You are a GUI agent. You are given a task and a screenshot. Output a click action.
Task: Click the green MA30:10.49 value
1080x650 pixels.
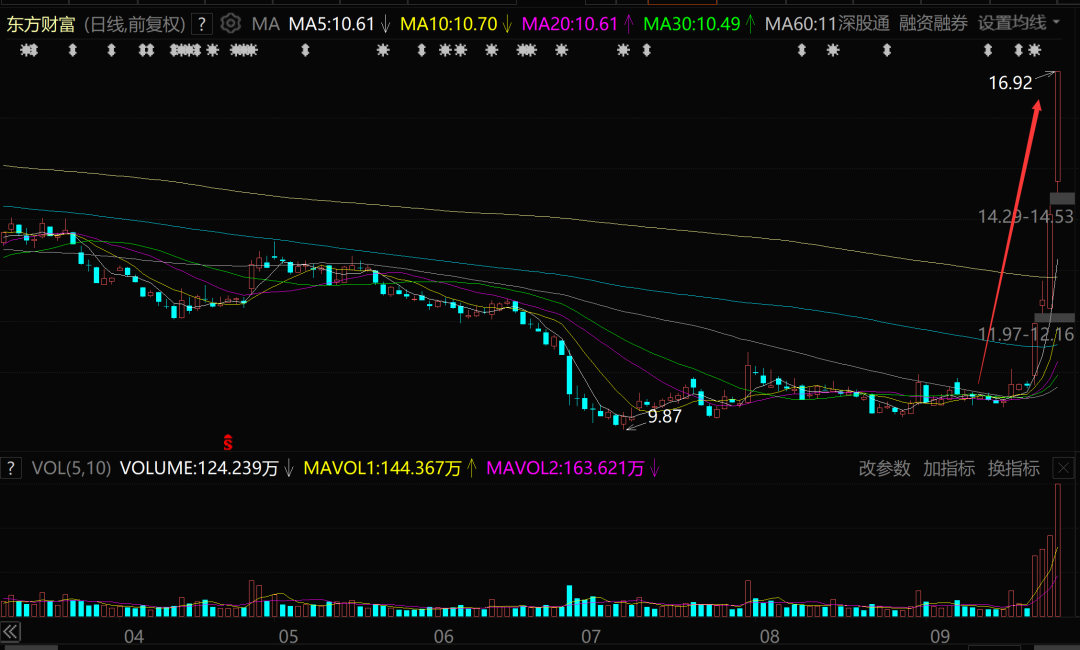pyautogui.click(x=692, y=24)
